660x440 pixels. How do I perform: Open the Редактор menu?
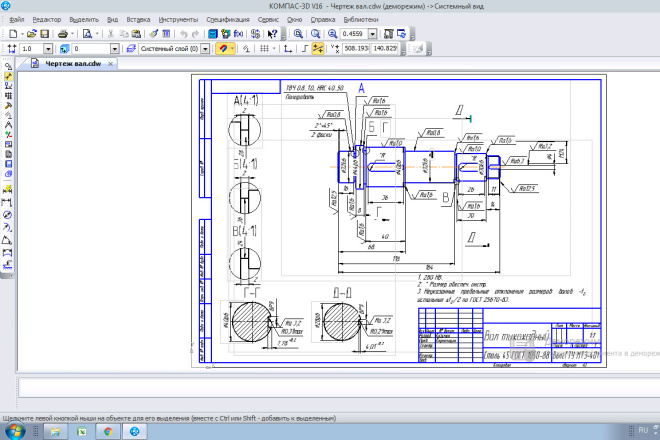coord(47,19)
